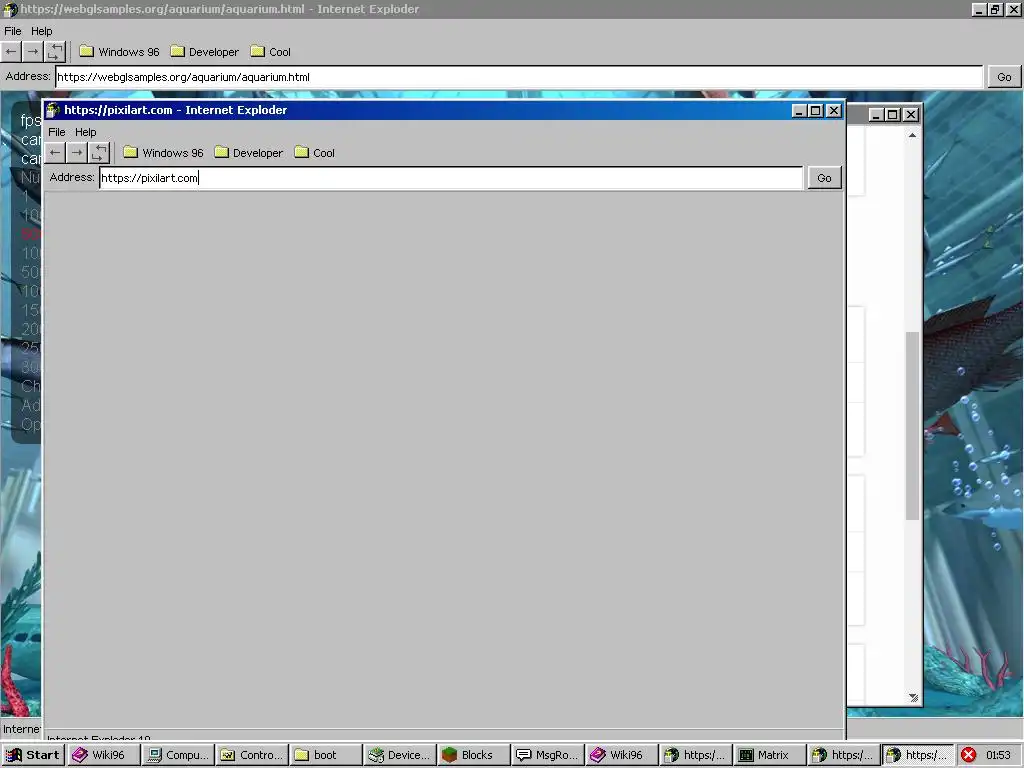1024x768 pixels.
Task: Switch to boot folder taskbar item
Action: [x=325, y=755]
